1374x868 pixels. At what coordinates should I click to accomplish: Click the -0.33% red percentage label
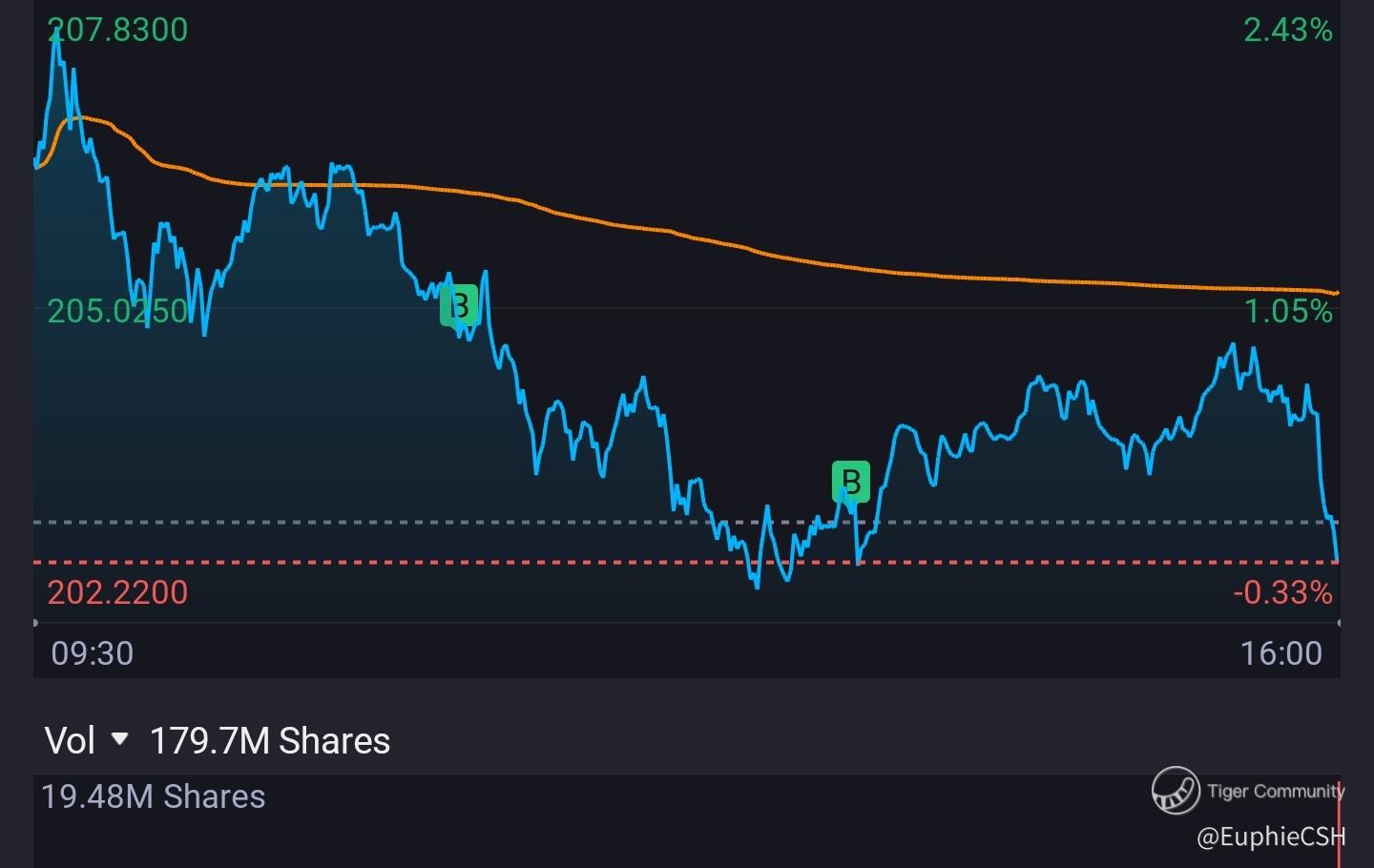pyautogui.click(x=1282, y=592)
